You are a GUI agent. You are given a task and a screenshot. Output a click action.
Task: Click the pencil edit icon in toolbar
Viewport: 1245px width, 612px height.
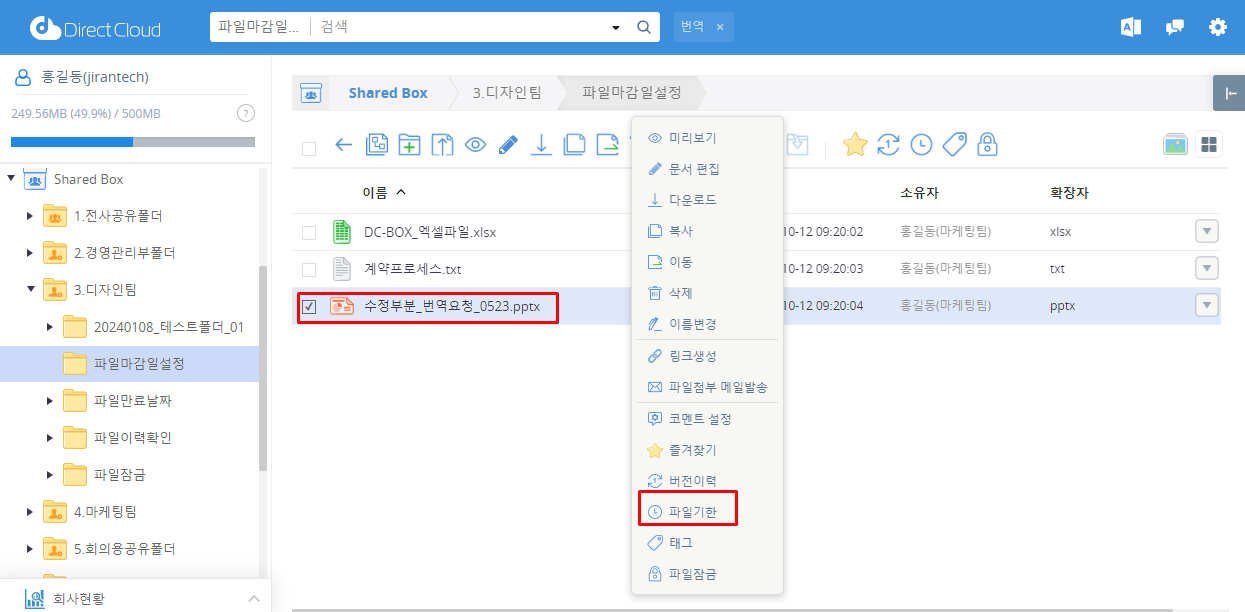(x=508, y=145)
